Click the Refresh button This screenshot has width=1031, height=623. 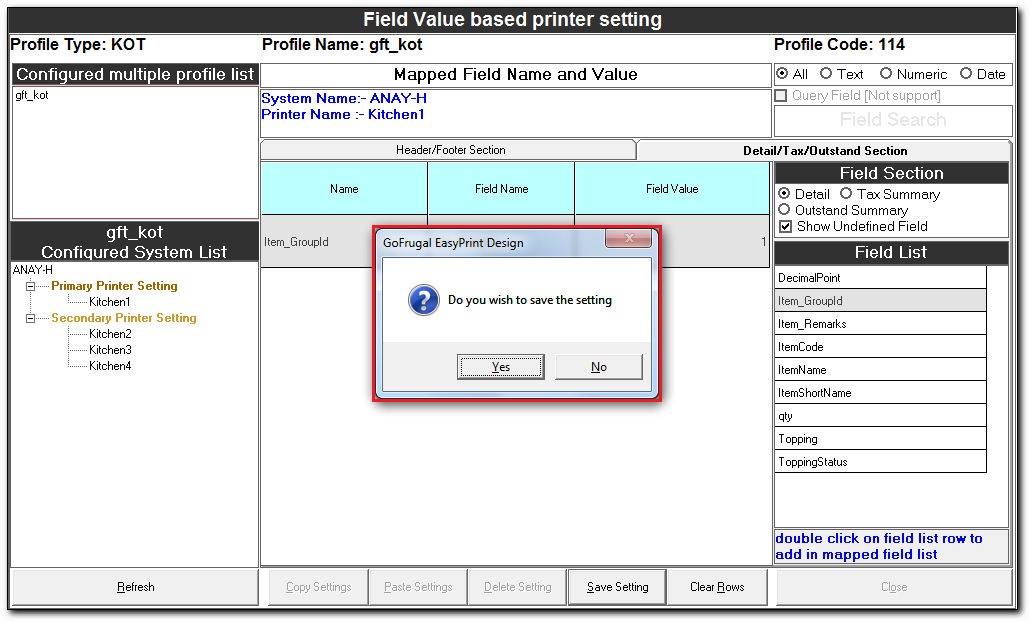point(135,587)
